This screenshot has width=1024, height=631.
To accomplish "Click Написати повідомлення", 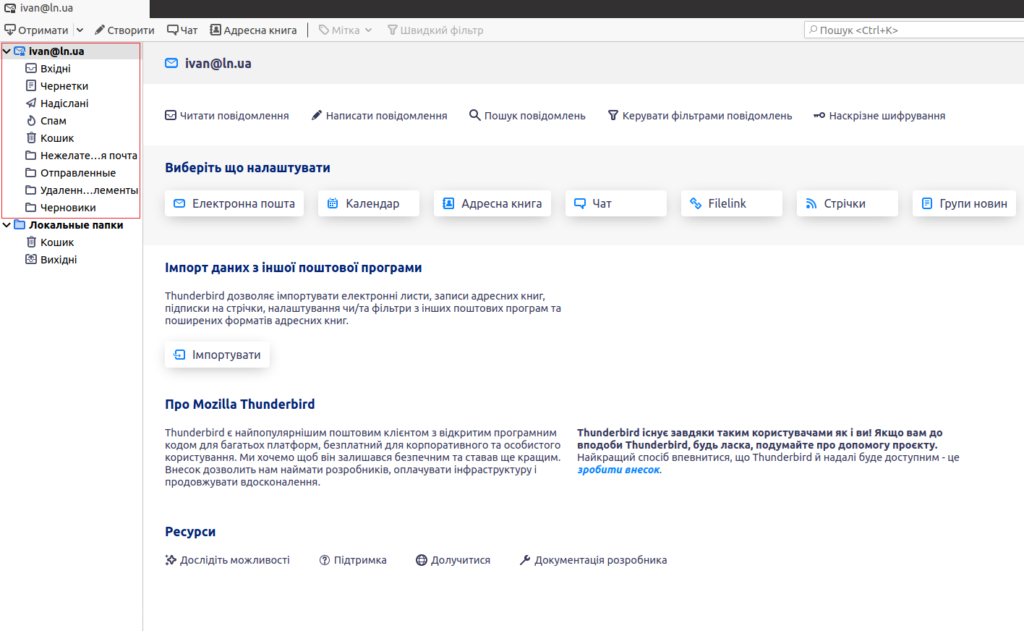I will (x=379, y=116).
